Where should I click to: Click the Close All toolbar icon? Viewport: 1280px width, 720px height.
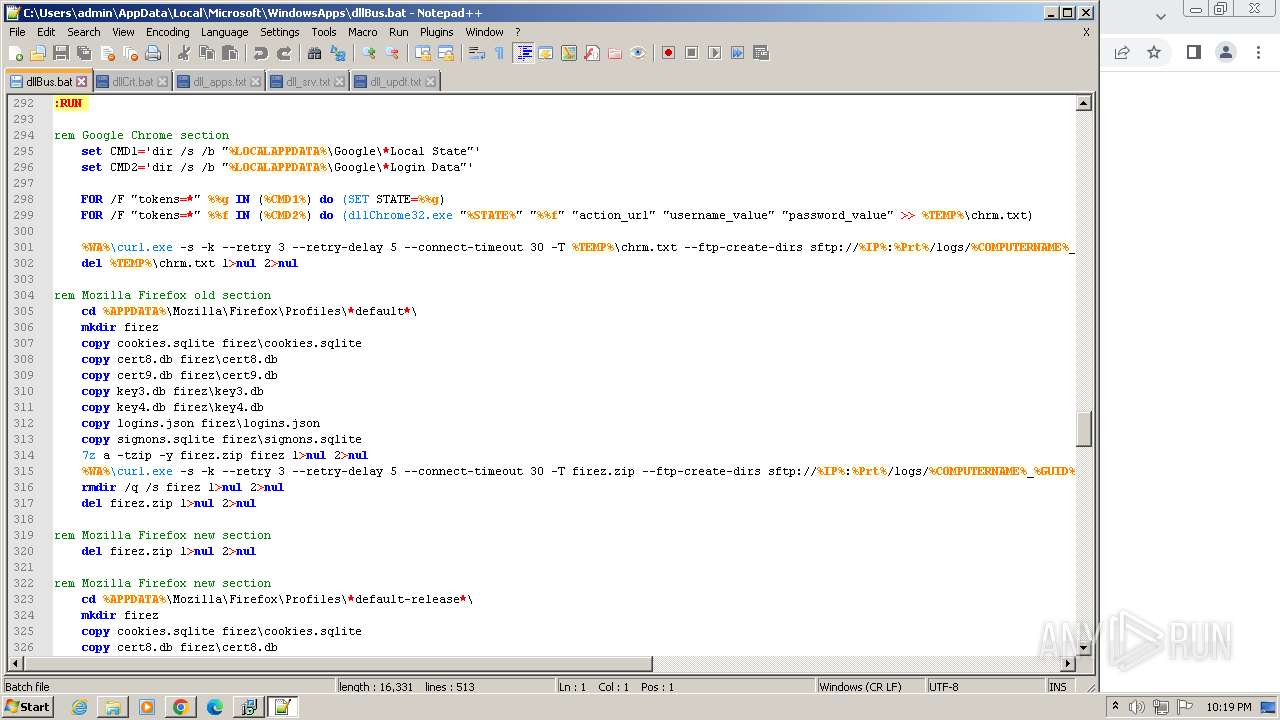[130, 53]
